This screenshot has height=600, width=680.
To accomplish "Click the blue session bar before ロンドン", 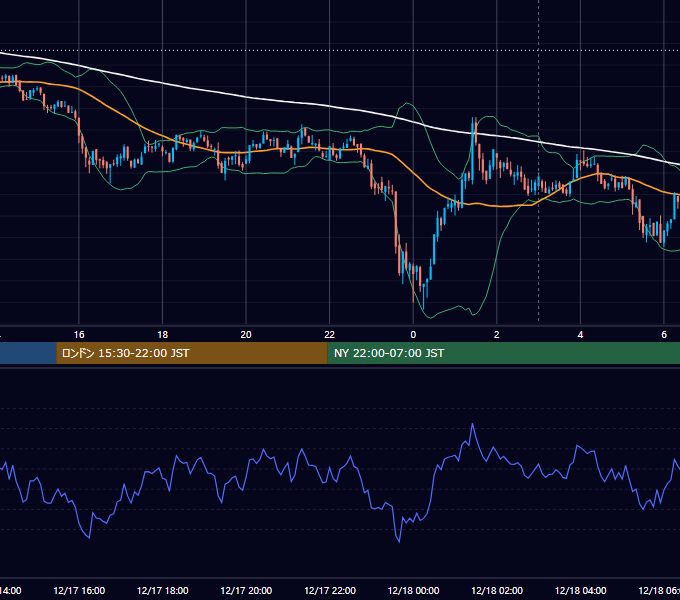I will tap(28, 353).
